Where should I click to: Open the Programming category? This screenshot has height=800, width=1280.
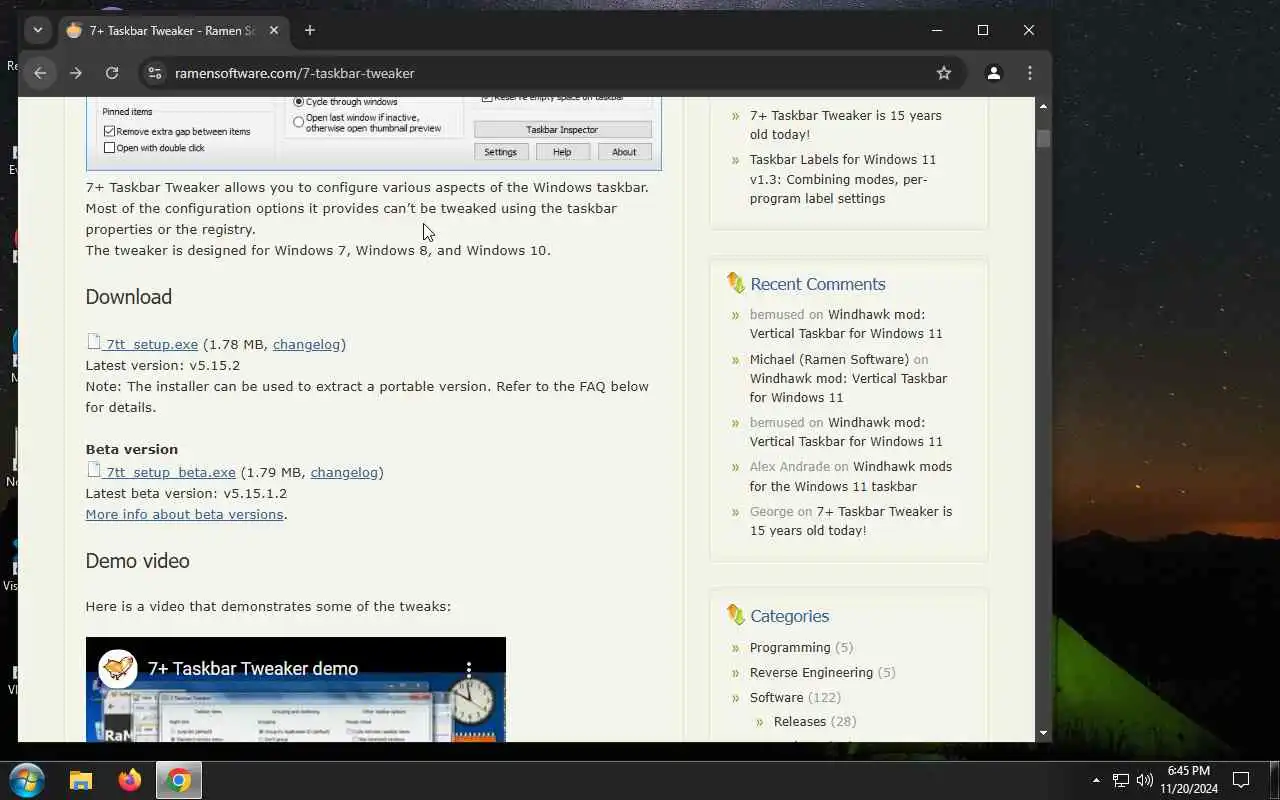790,647
